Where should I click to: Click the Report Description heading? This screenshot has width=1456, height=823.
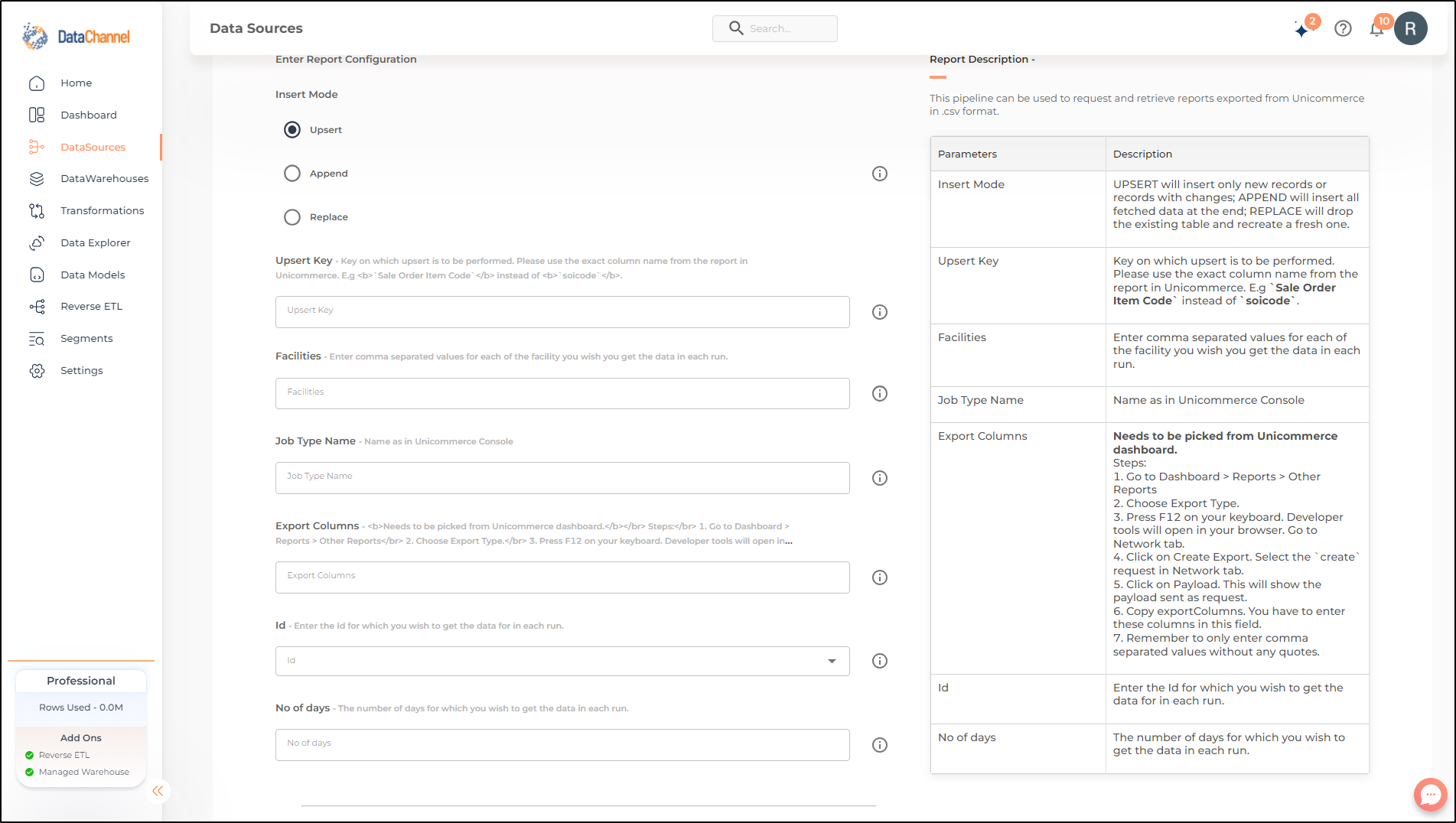tap(982, 59)
